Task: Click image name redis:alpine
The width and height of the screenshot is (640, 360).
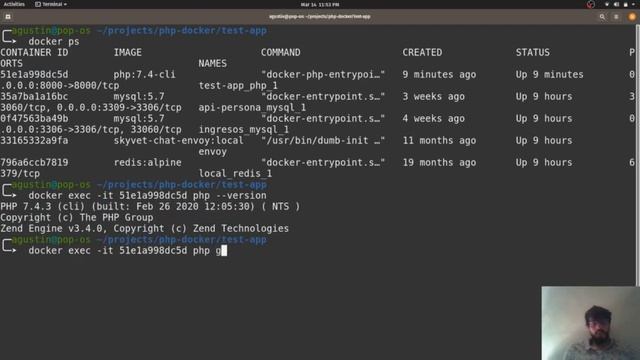Action: click(x=147, y=162)
